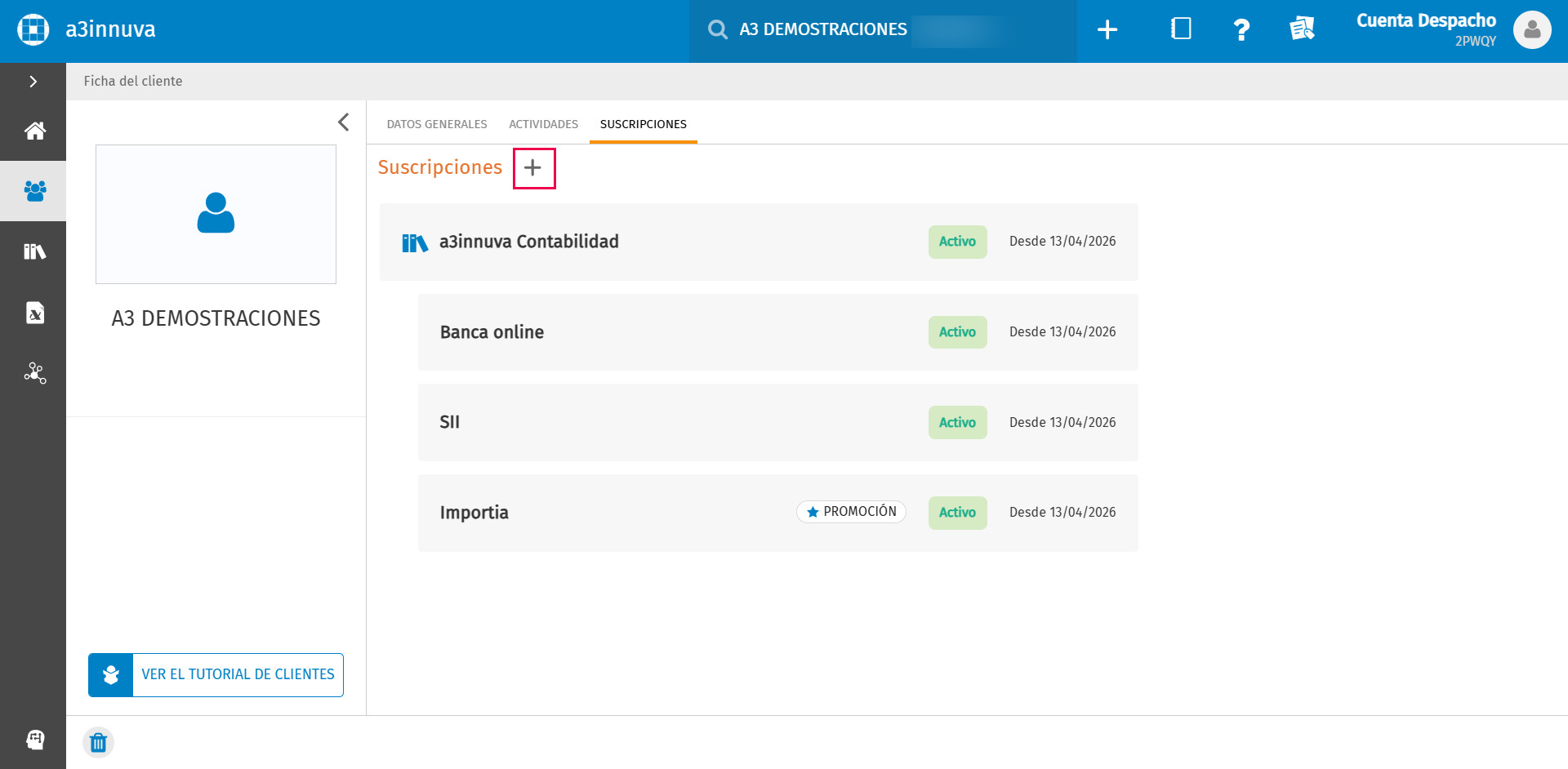Switch to the ACTIVIDADES tab

543,124
